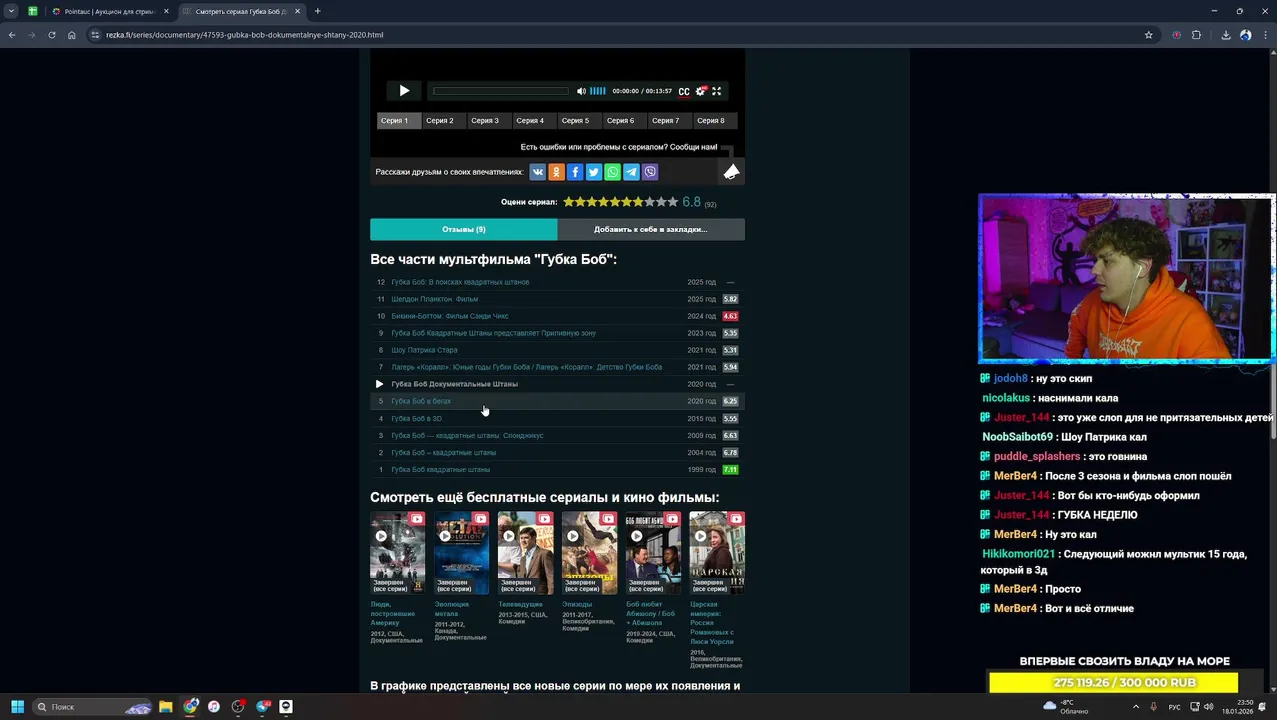Open the player settings gear

coord(700,91)
